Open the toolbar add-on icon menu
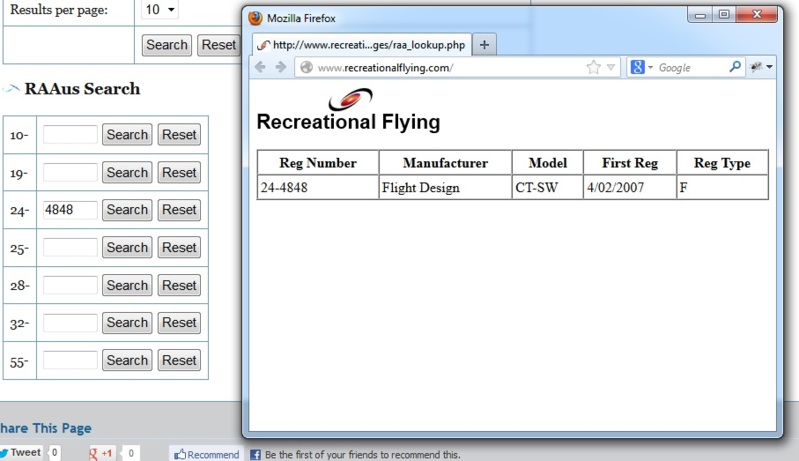 click(x=762, y=67)
